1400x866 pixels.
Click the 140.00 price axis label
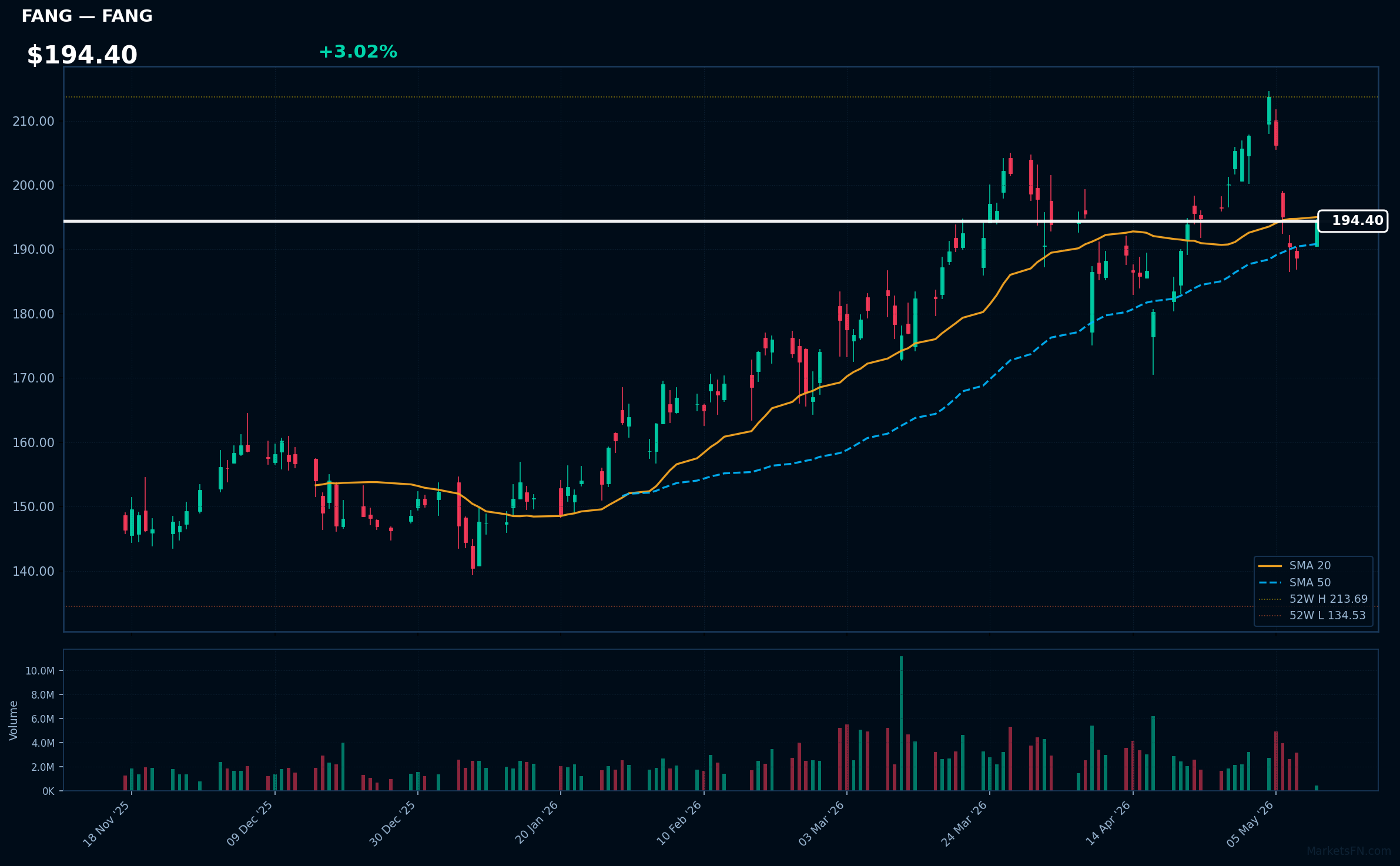click(34, 571)
